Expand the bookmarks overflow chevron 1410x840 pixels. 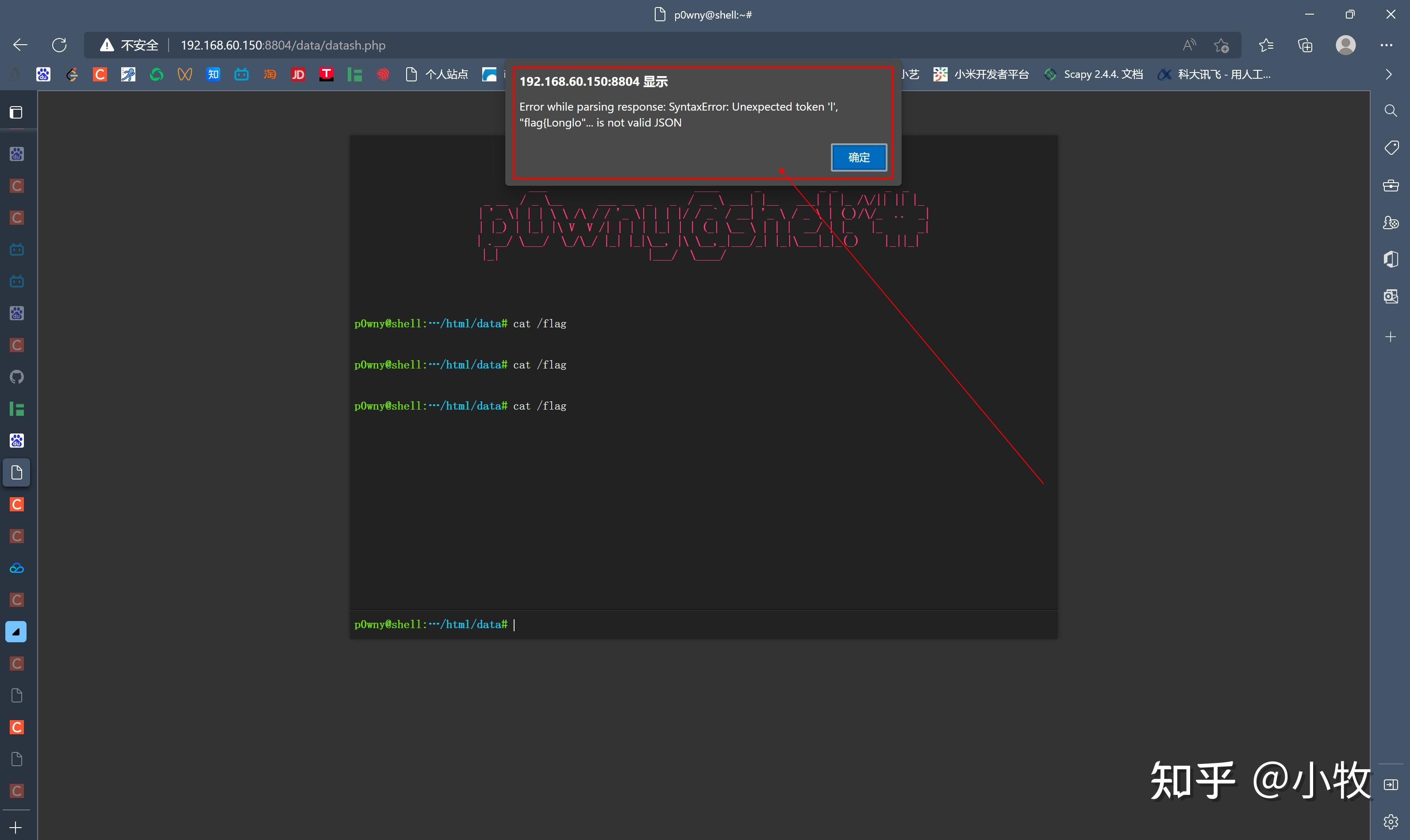(1388, 75)
